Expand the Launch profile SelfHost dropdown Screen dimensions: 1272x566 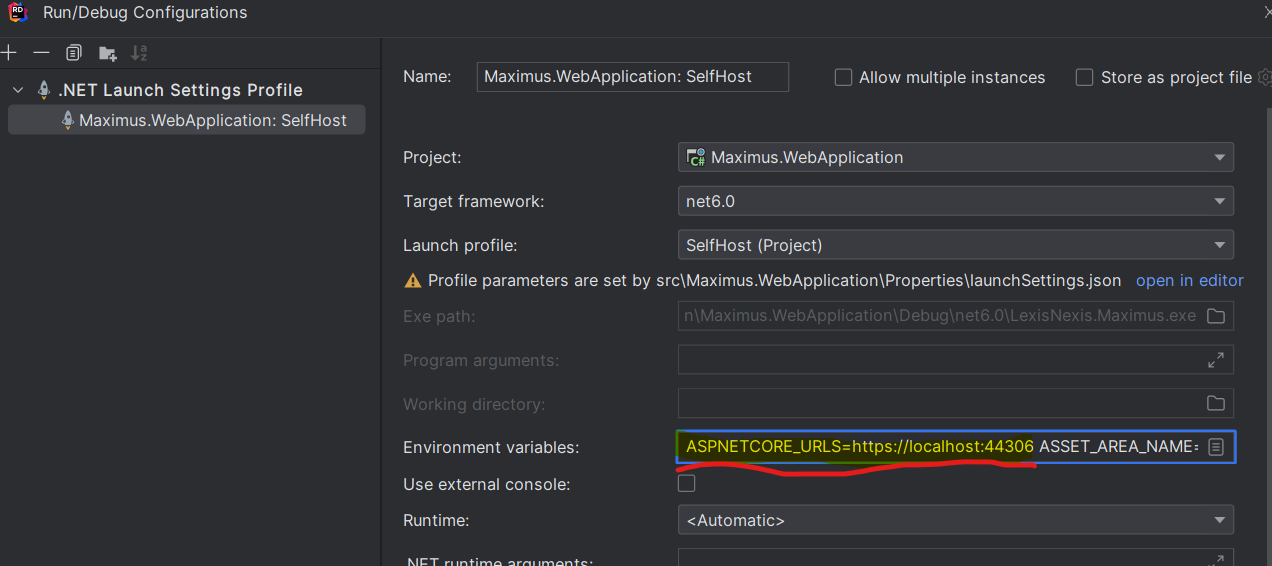tap(955, 245)
